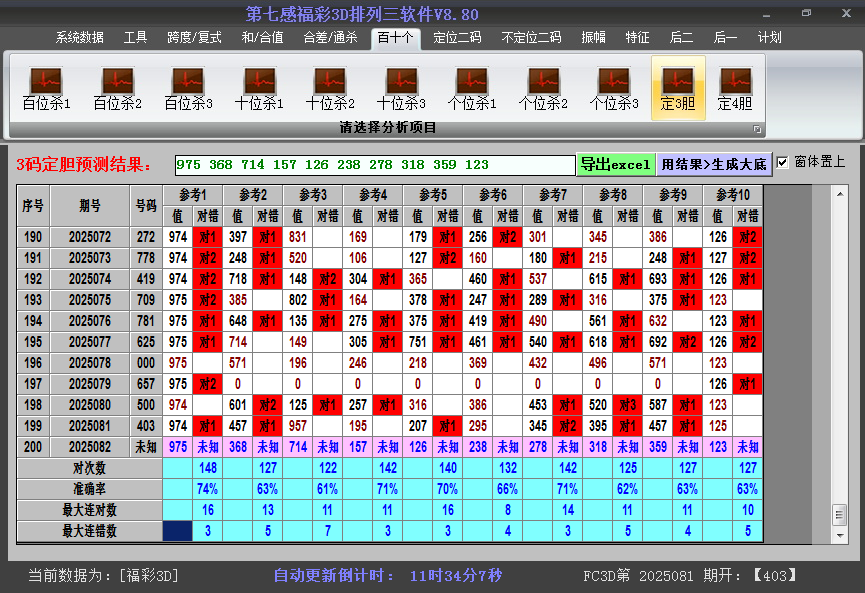Select the 百位杀2 icon
This screenshot has width=865, height=593.
click(x=117, y=88)
